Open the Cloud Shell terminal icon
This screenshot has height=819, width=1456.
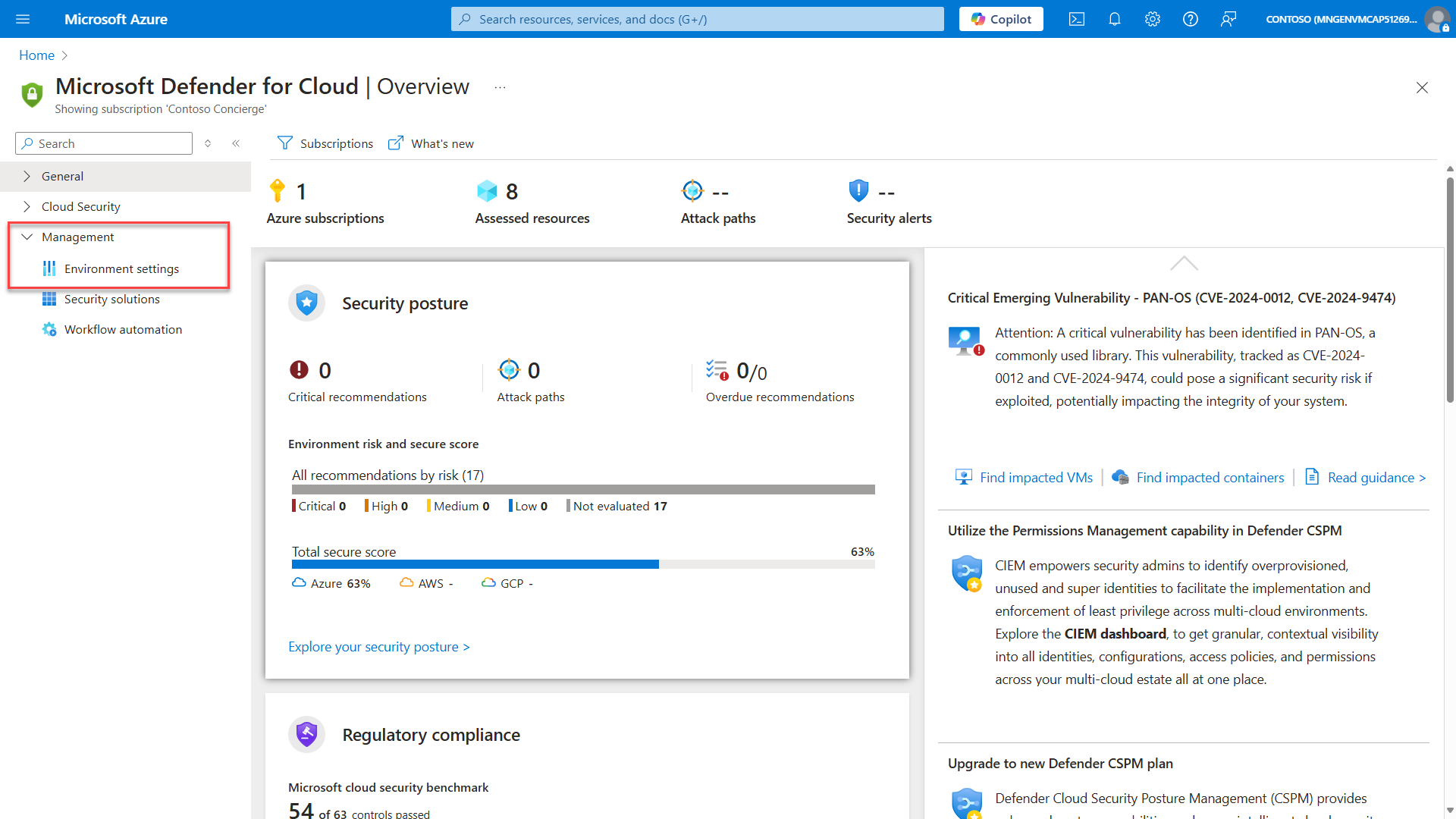(1076, 19)
